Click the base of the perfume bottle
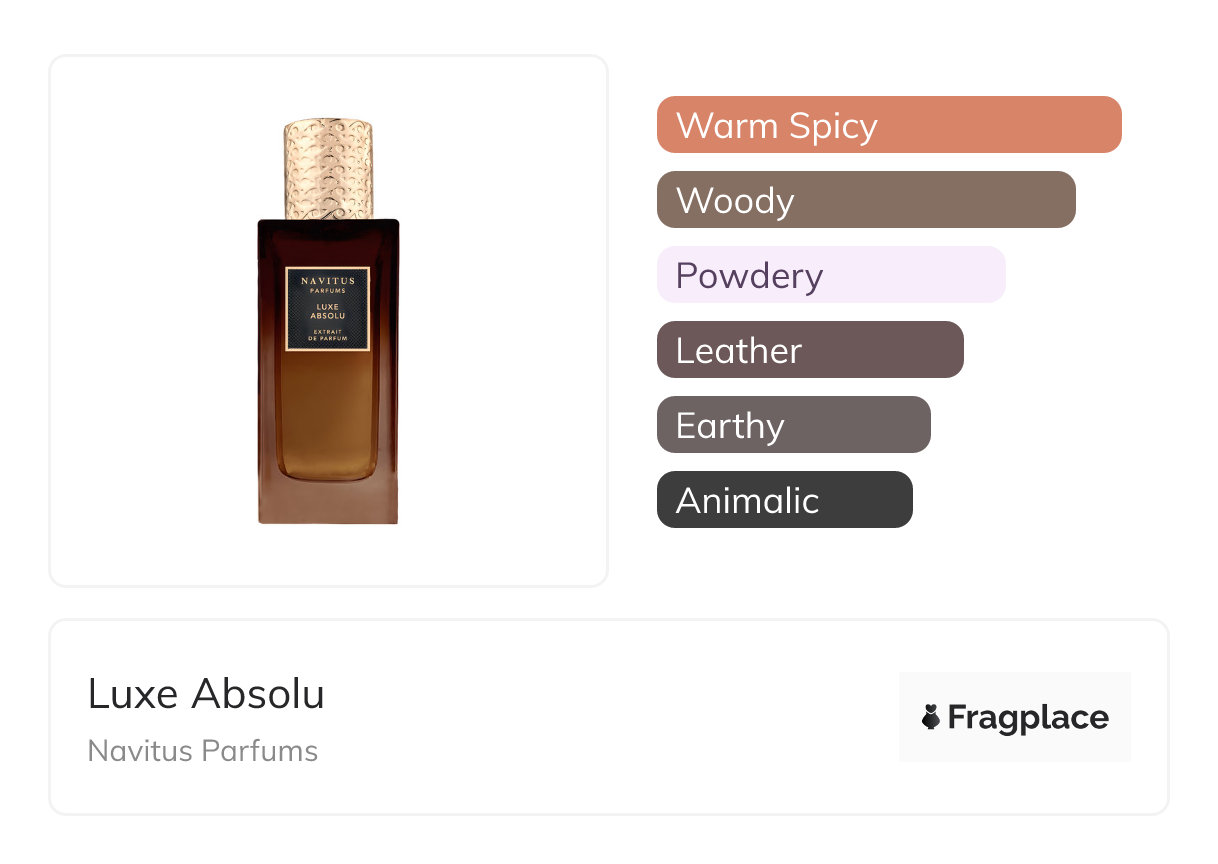The height and width of the screenshot is (864, 1218). point(328,503)
